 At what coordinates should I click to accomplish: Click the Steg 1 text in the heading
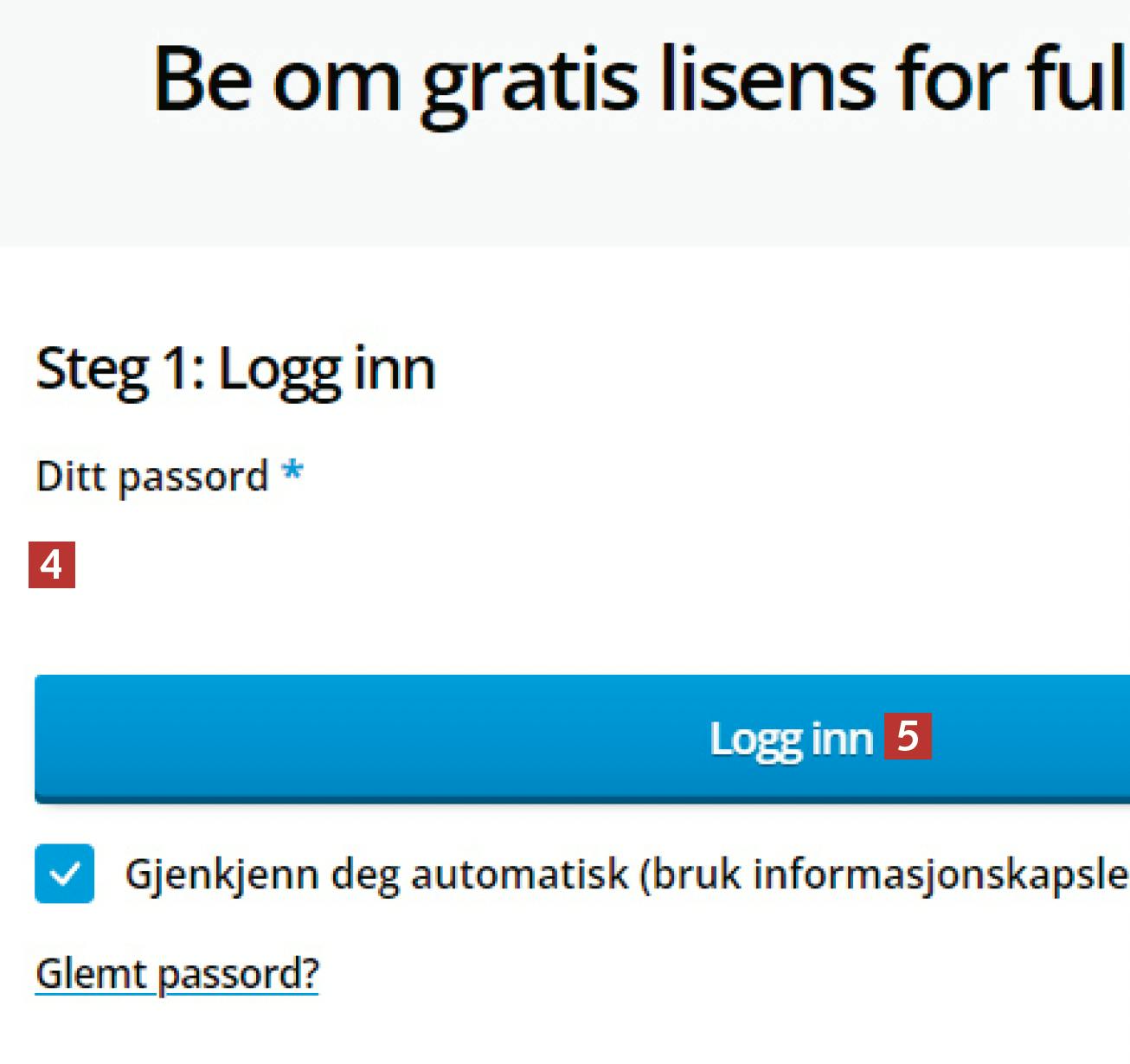[115, 369]
